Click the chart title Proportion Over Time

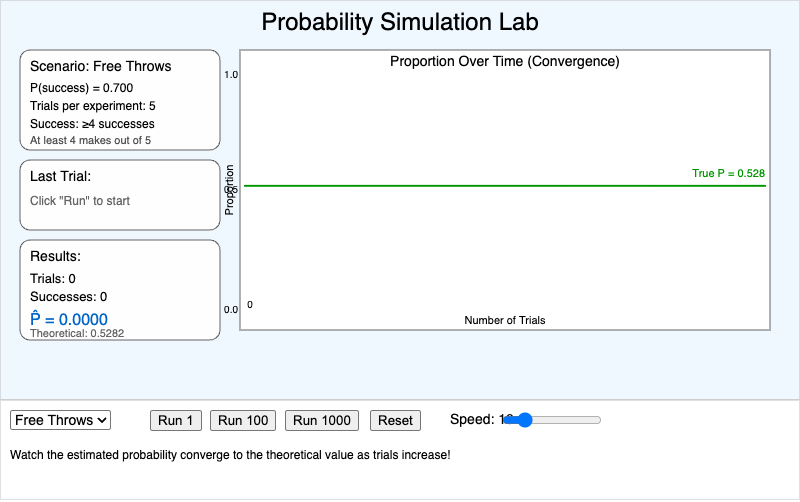[x=505, y=62]
